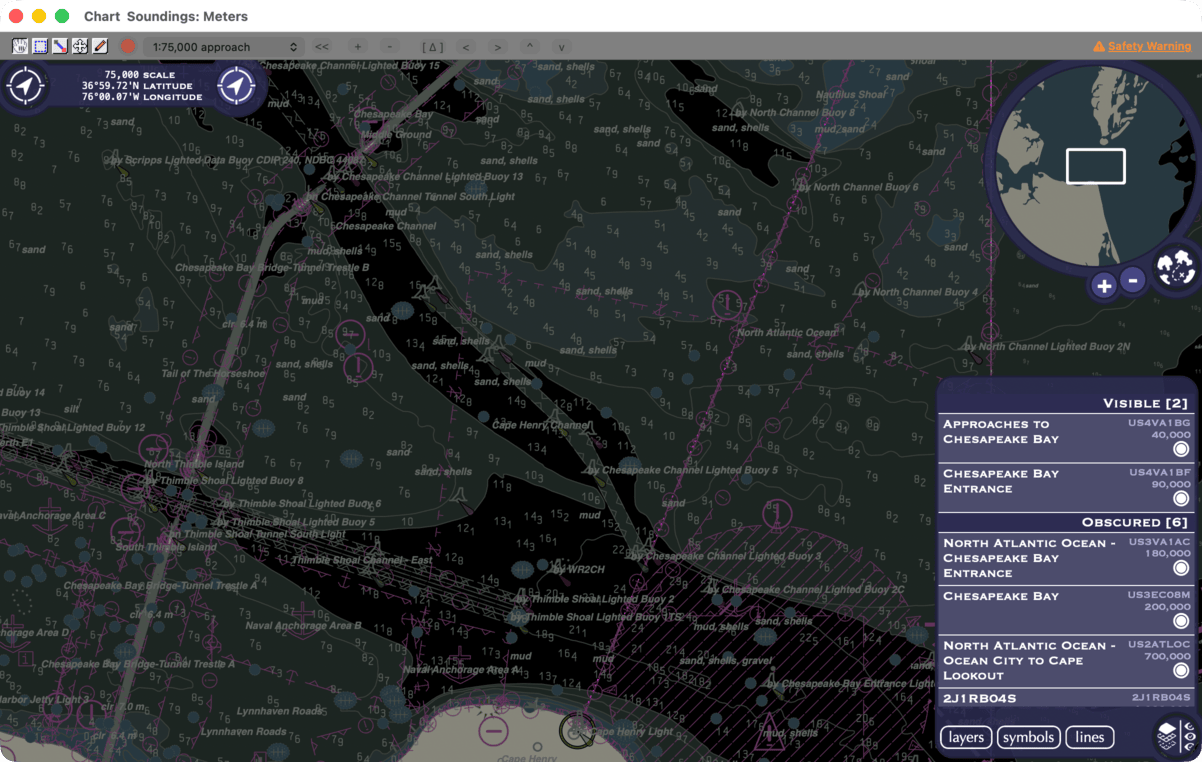Viewport: 1202px width, 762px height.
Task: Select the dashed rectangle selection tool
Action: (x=40, y=46)
